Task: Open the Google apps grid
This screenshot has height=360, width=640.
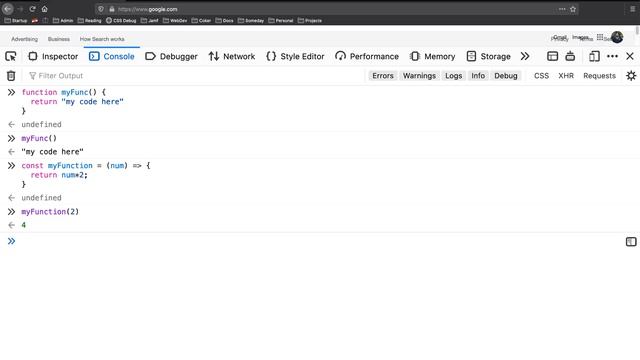Action: tap(600, 37)
